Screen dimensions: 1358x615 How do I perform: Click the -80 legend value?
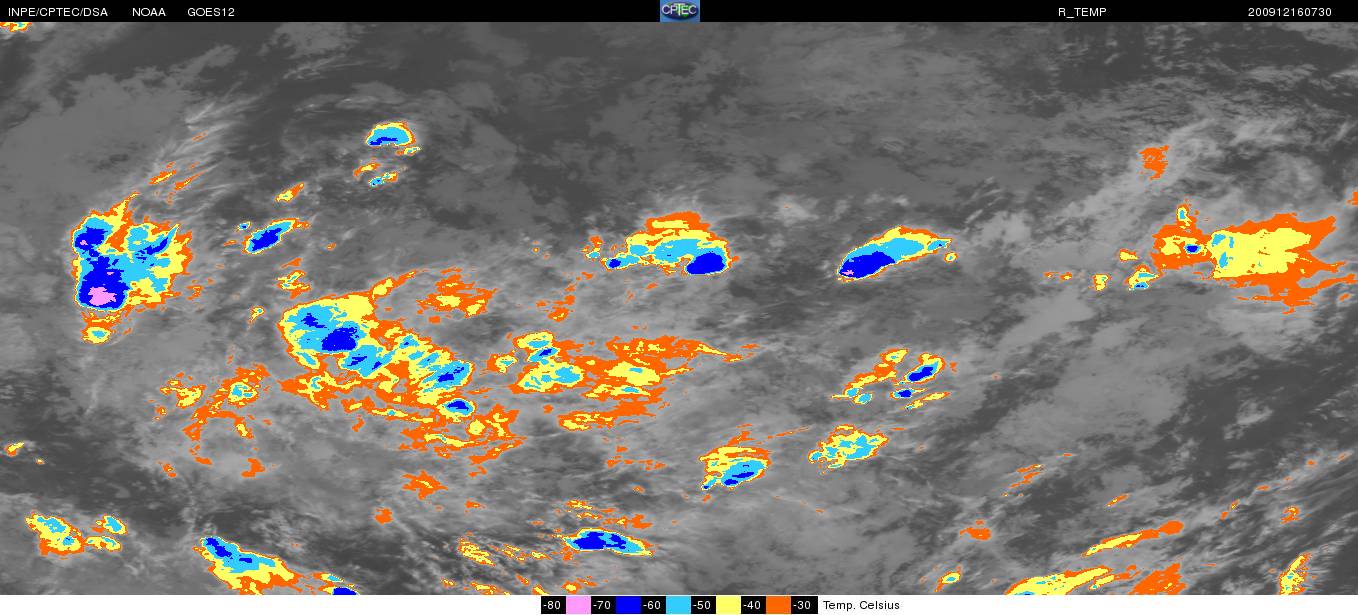coord(552,605)
